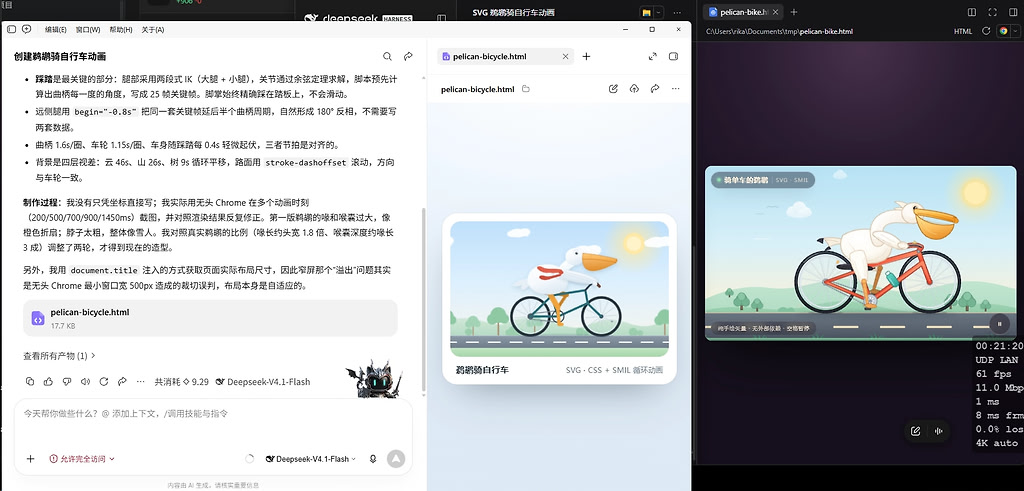Regenerate the assistant response
The height and width of the screenshot is (491, 1024).
[x=103, y=381]
